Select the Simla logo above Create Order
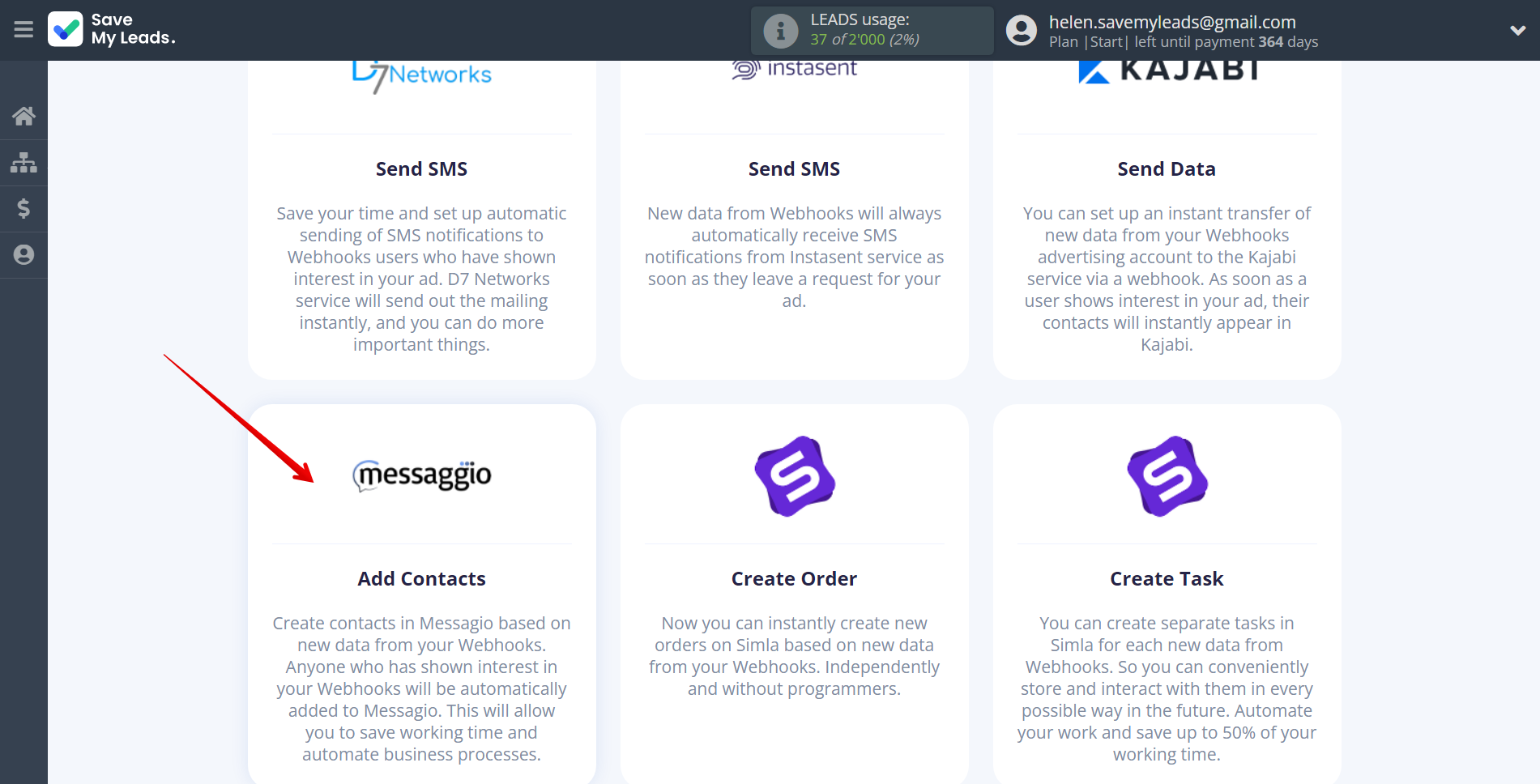 pos(795,476)
